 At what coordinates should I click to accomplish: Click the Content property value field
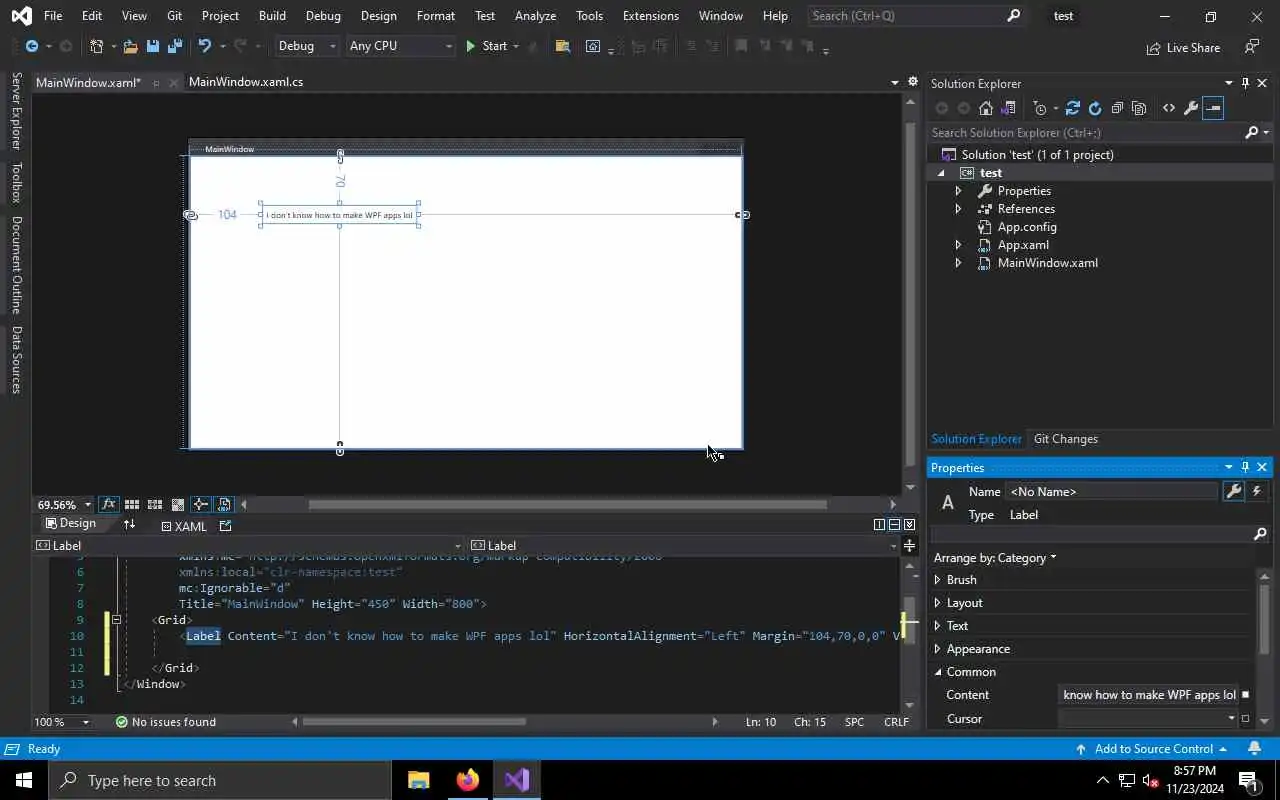pos(1148,695)
